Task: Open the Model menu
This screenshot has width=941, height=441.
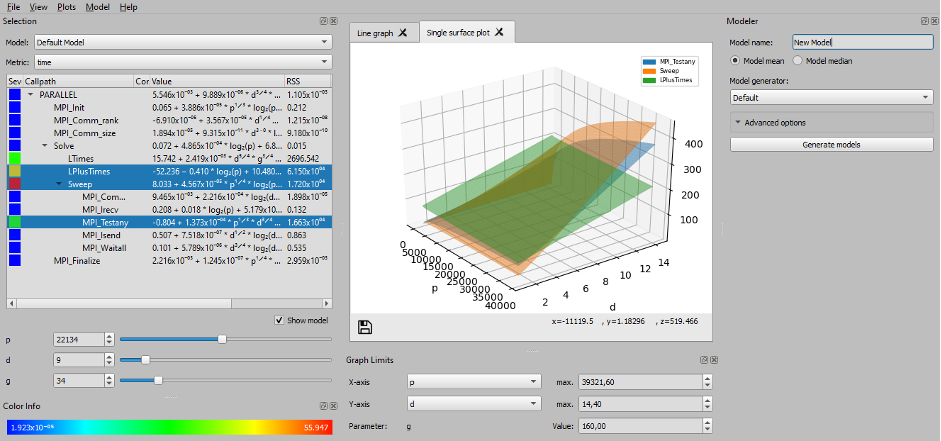Action: click(x=97, y=7)
